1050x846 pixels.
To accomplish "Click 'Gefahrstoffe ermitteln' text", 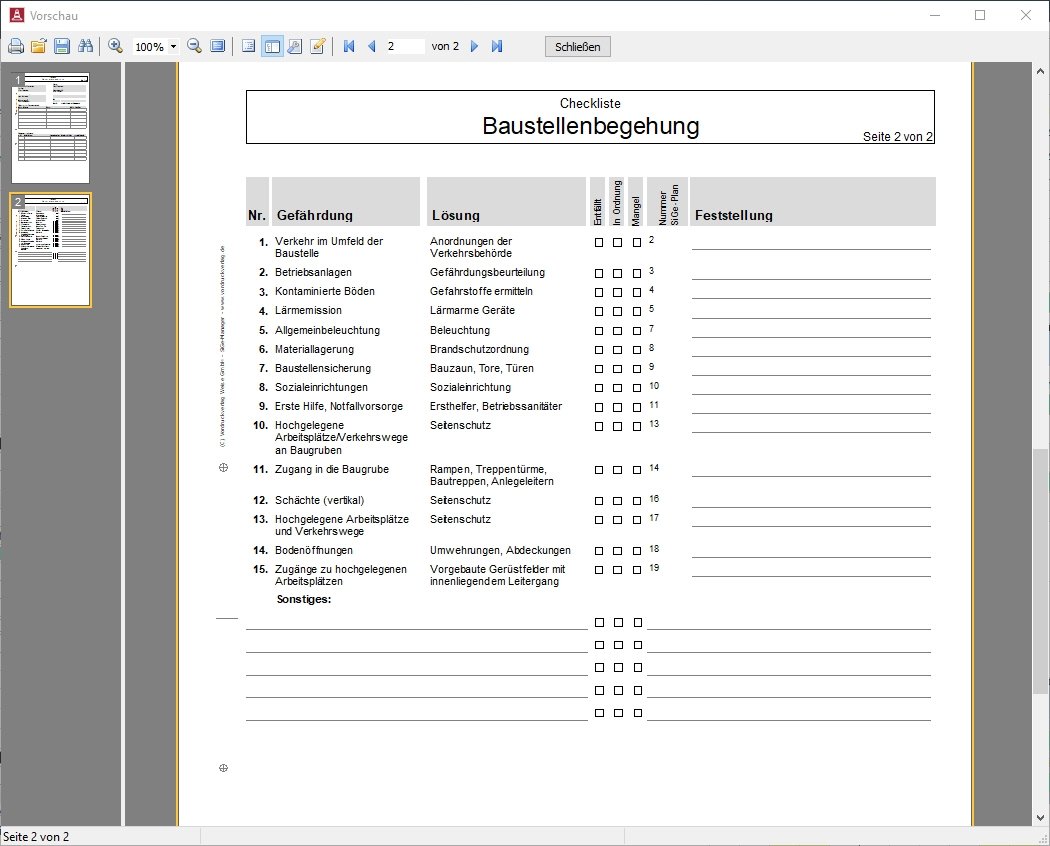I will (481, 291).
